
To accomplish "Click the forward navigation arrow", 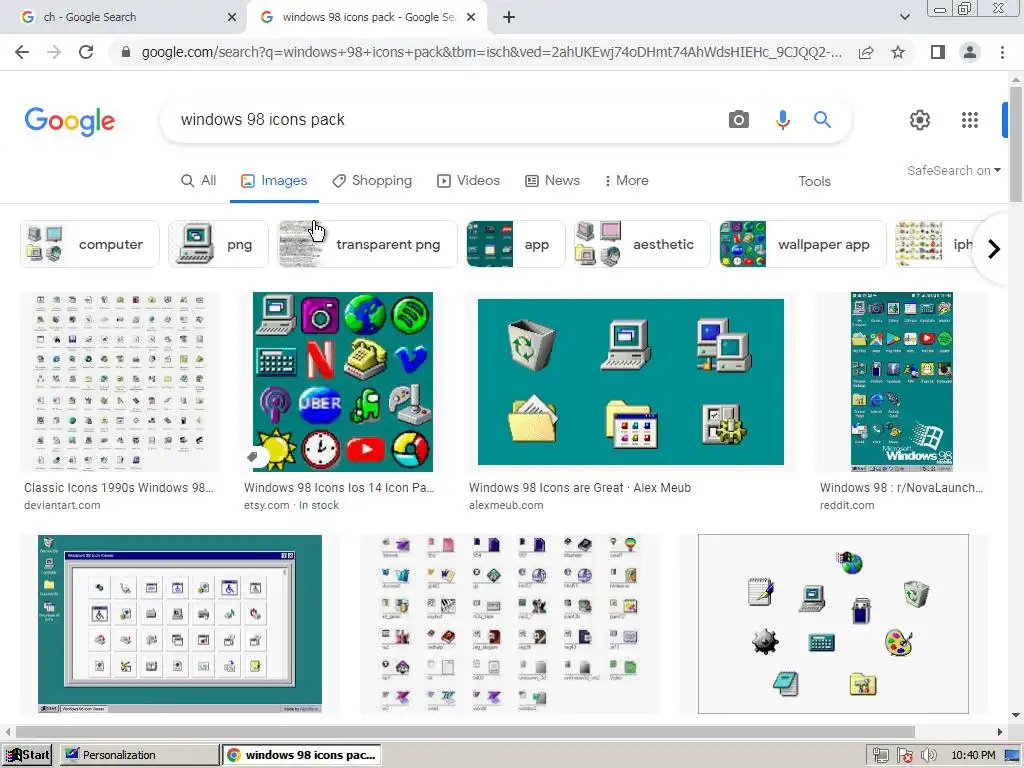I will [54, 52].
